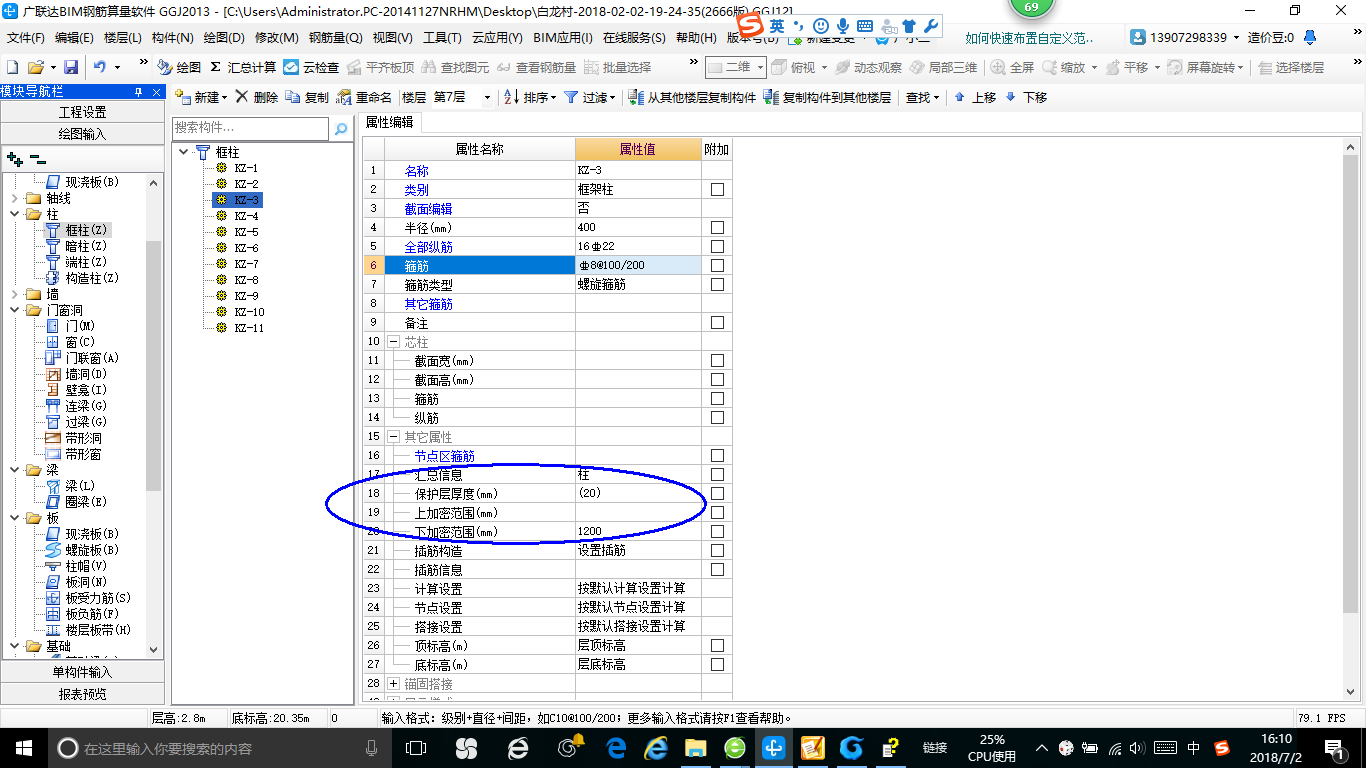Click 复制构件到其他楼层 icon
The width and height of the screenshot is (1366, 768).
coord(771,97)
